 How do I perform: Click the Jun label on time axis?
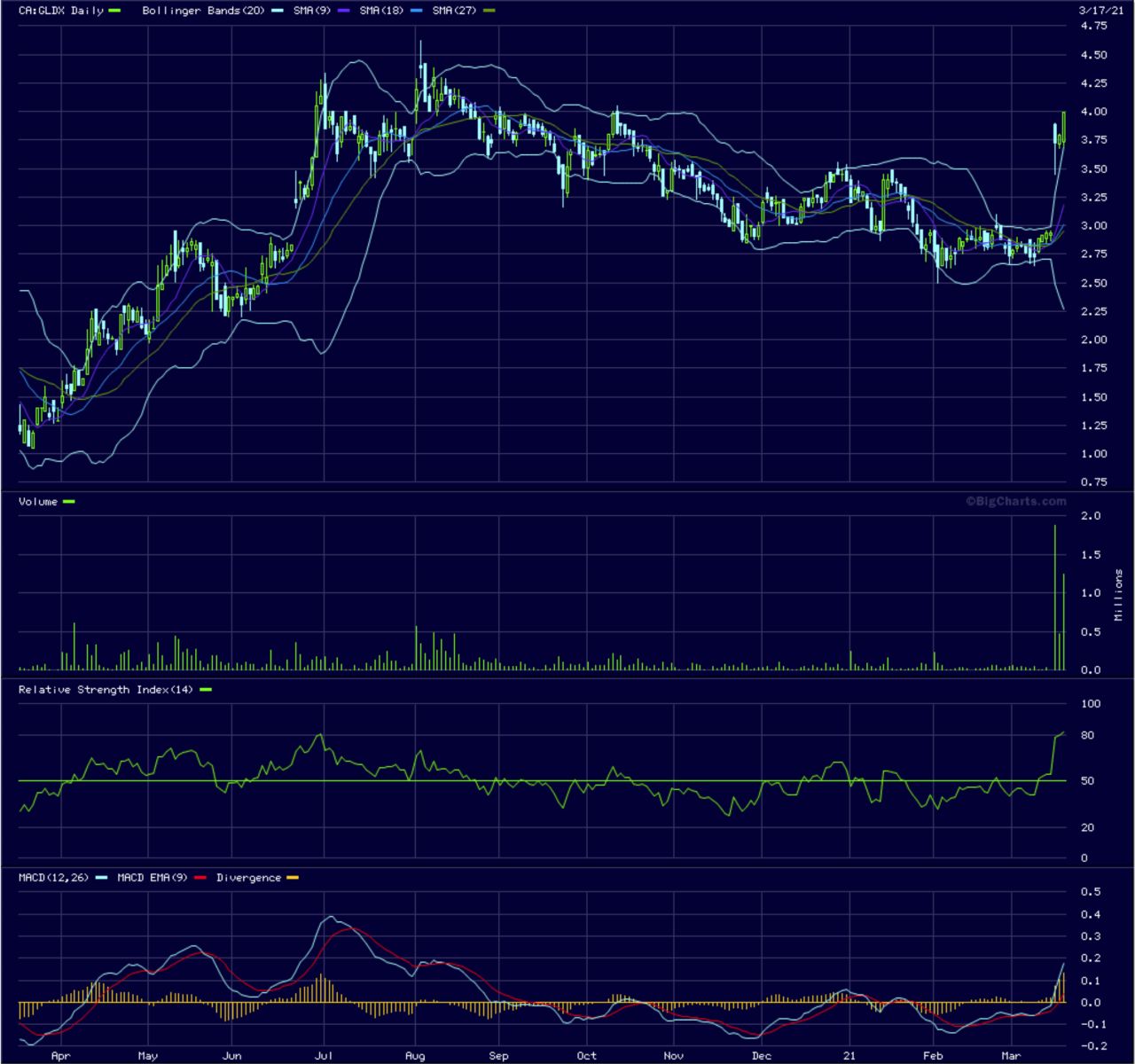[x=231, y=1056]
